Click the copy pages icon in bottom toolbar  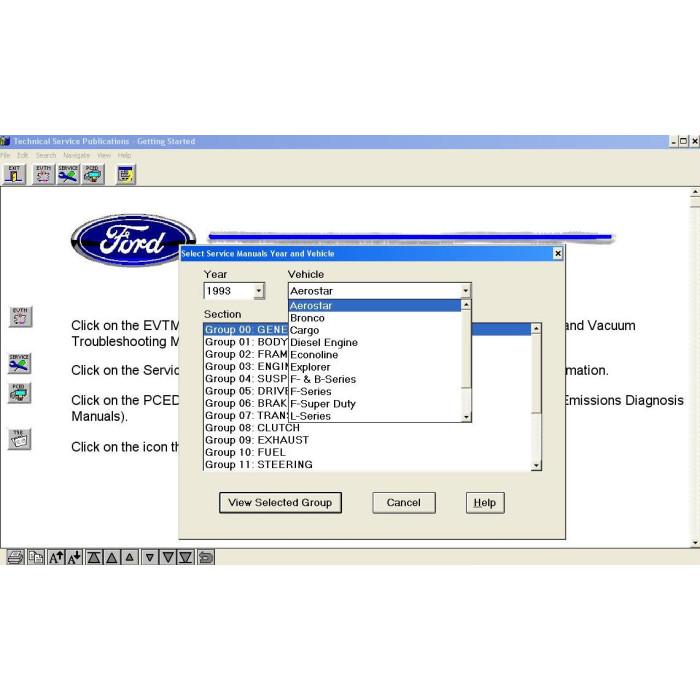pyautogui.click(x=36, y=558)
